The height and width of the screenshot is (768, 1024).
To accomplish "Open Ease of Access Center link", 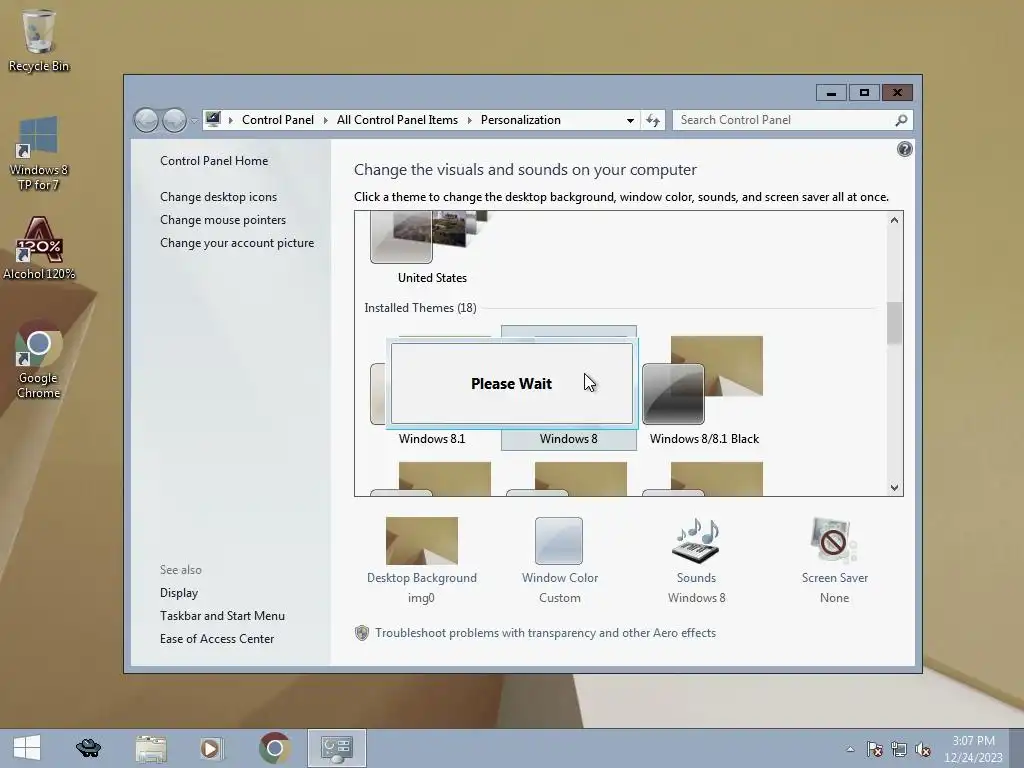I will [217, 639].
